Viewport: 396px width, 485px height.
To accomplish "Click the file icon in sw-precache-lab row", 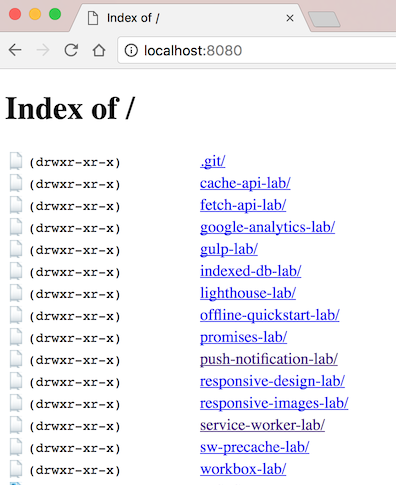I will [x=16, y=447].
